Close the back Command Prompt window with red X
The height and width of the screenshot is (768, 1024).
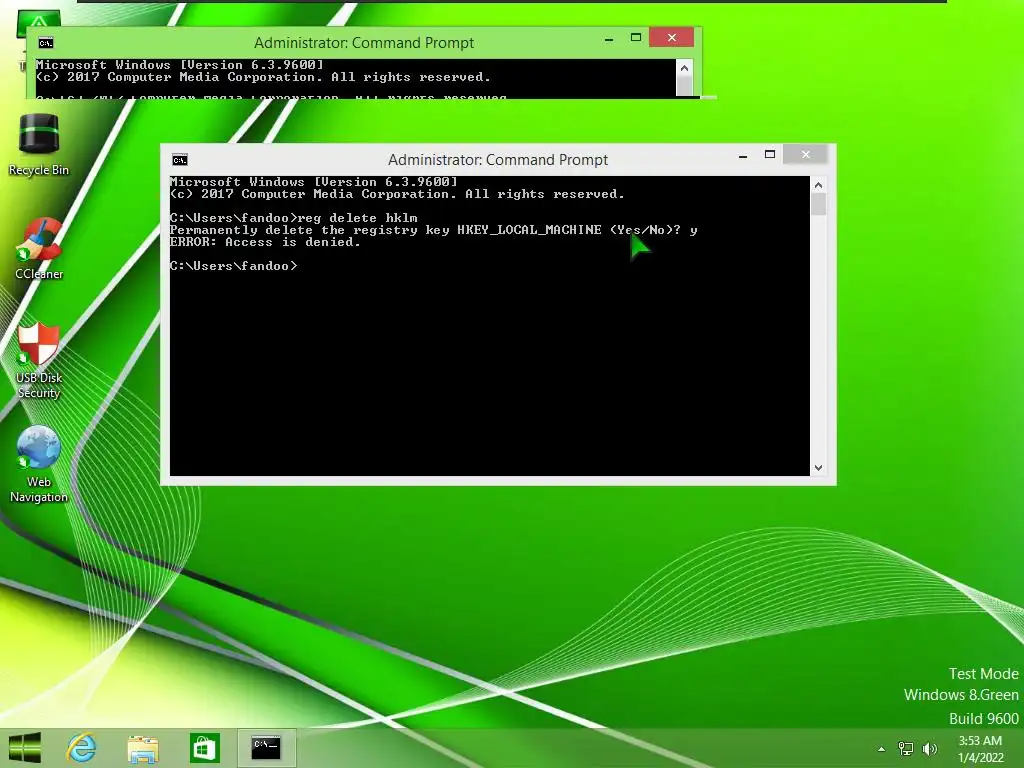(671, 37)
